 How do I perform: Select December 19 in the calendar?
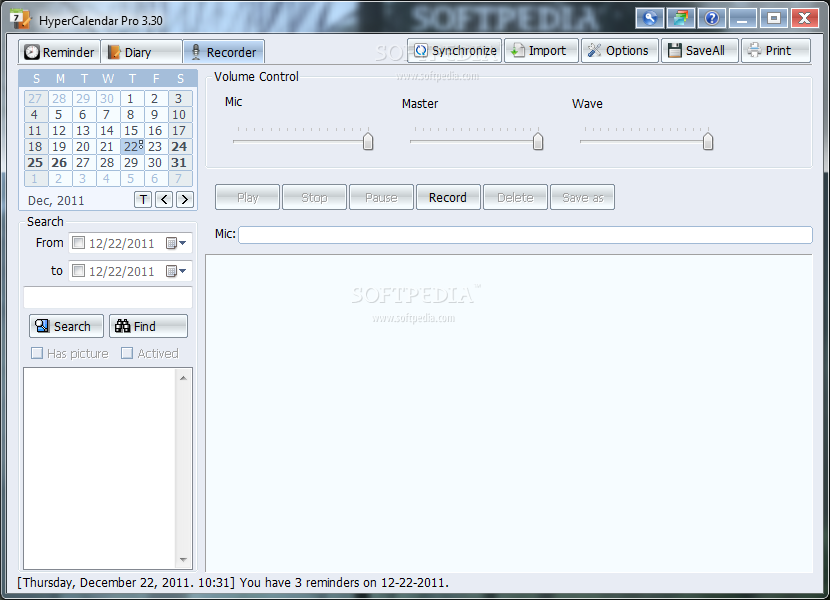59,147
